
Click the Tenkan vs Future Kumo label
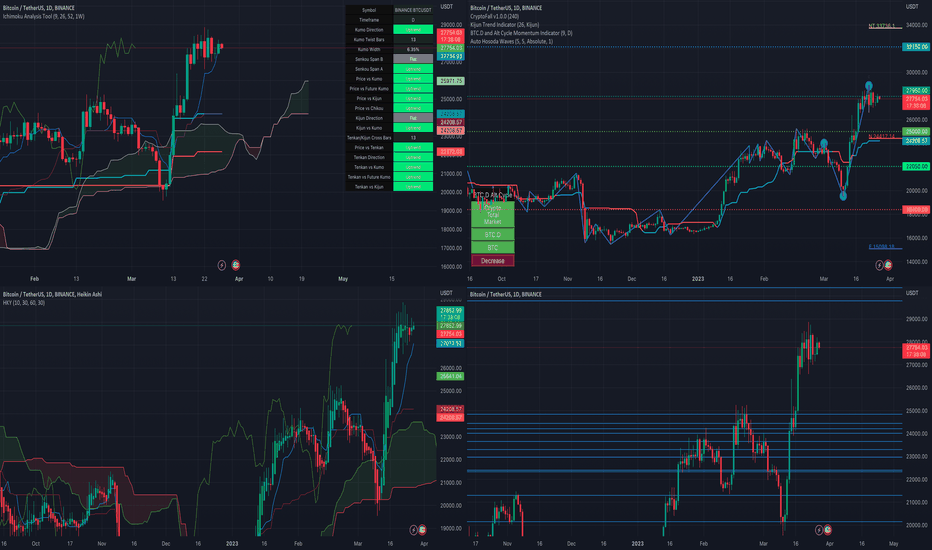(369, 177)
